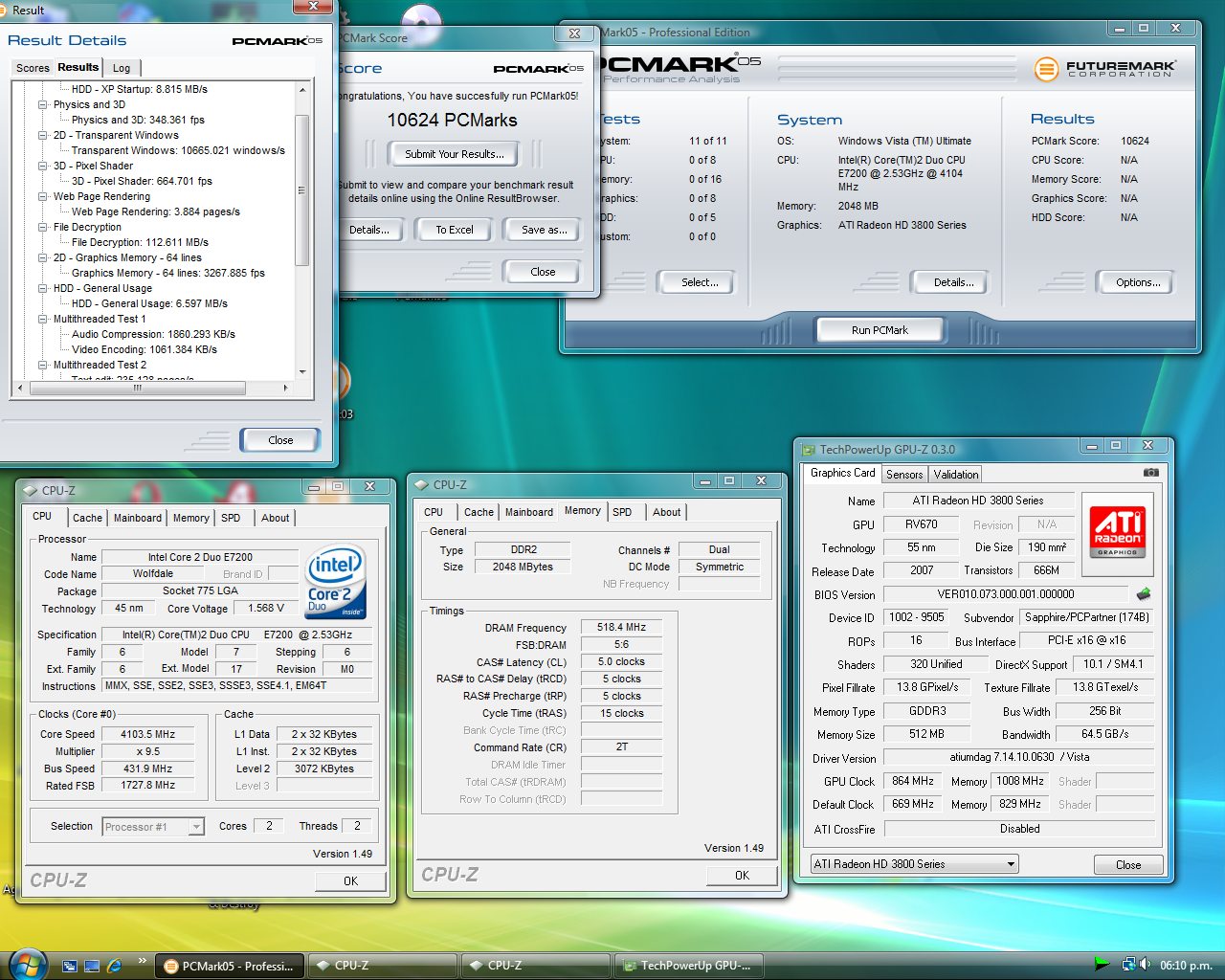Image resolution: width=1225 pixels, height=980 pixels.
Task: Click the Intel Core 2 Duo logo
Action: coord(336,581)
